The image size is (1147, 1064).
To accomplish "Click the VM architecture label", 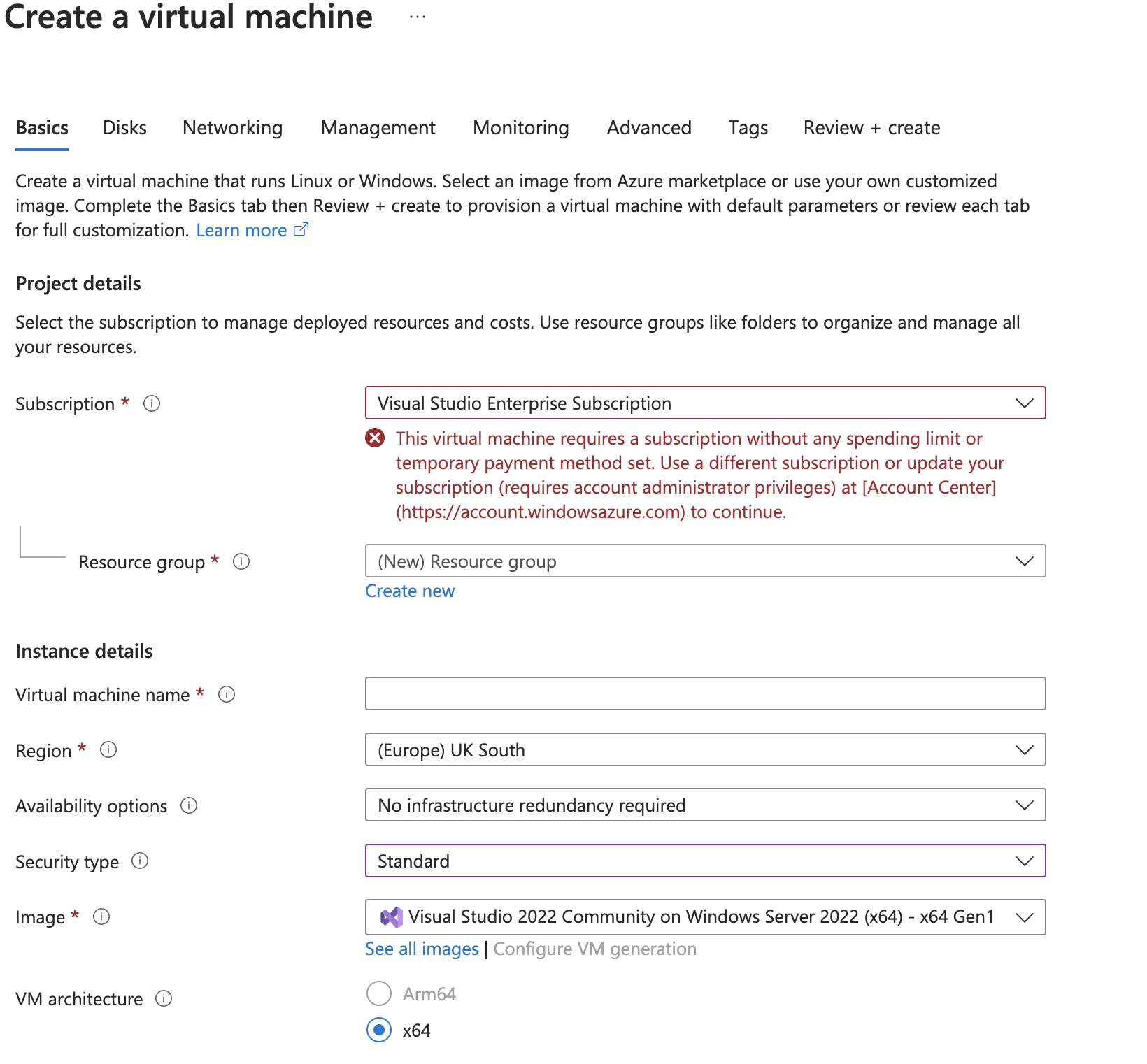I will coord(79,999).
